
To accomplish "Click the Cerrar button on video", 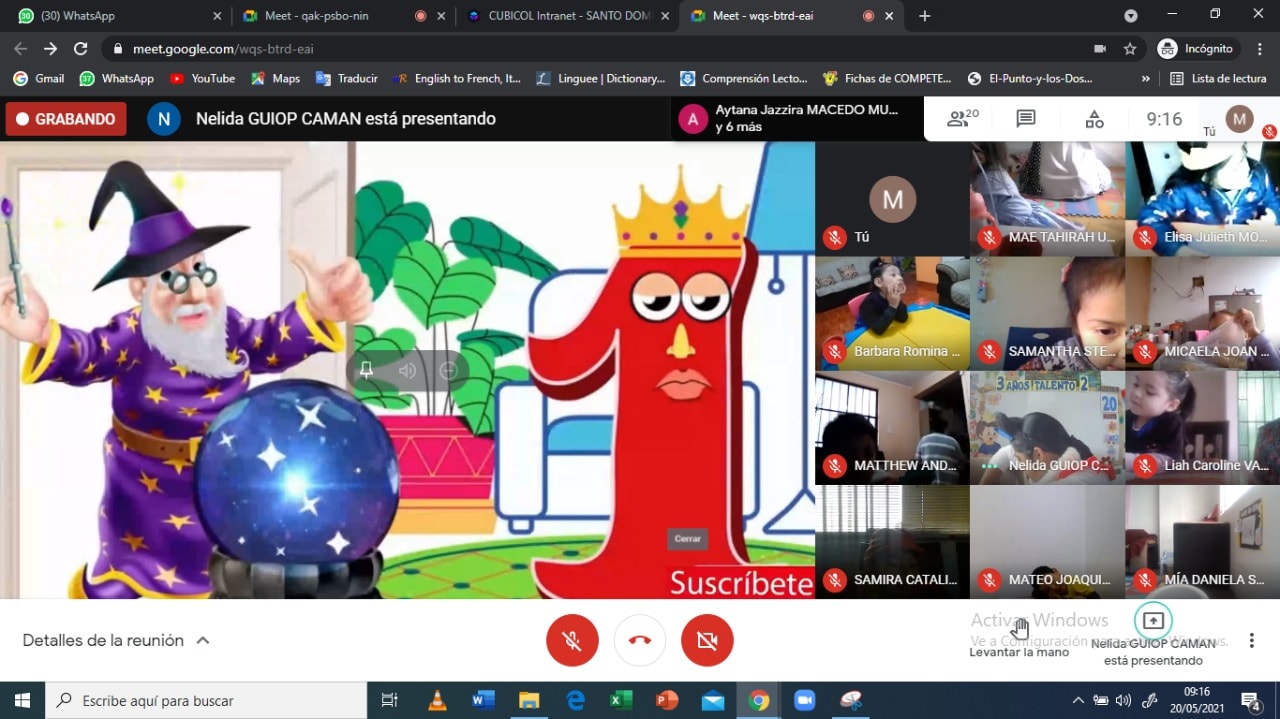I will pyautogui.click(x=688, y=538).
